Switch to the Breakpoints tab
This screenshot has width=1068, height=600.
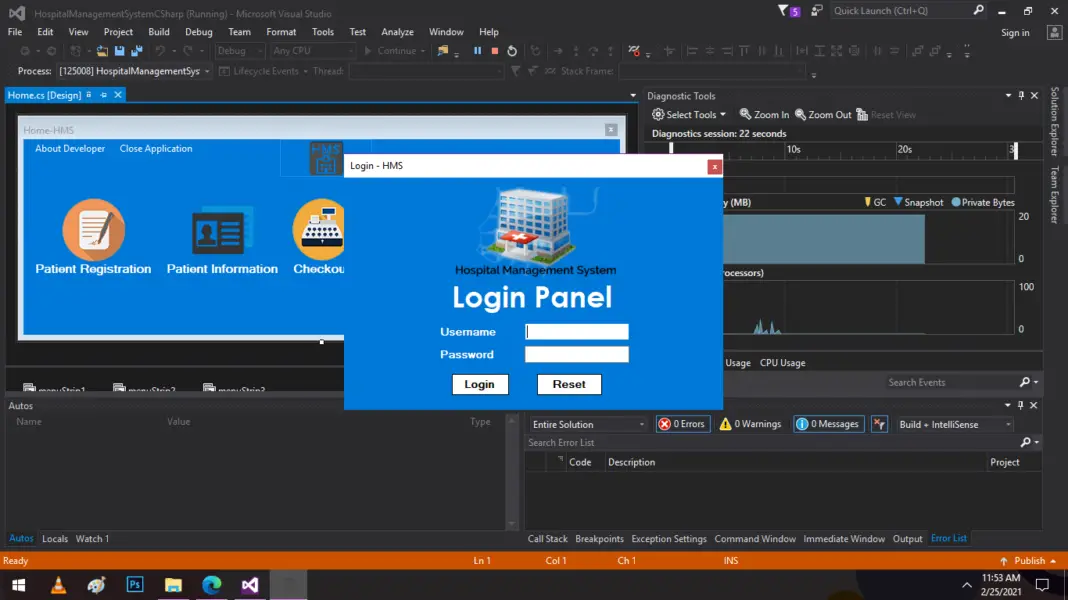[x=599, y=539]
